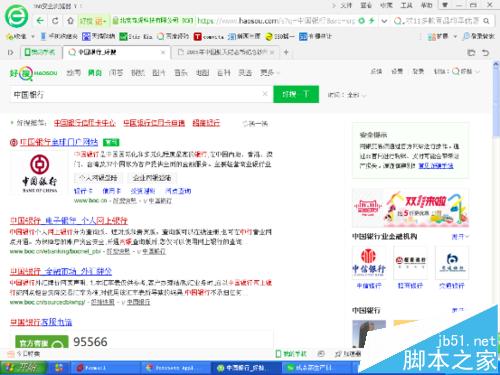Click the 个人网银登陆 button
The width and height of the screenshot is (500, 375).
click(98, 178)
